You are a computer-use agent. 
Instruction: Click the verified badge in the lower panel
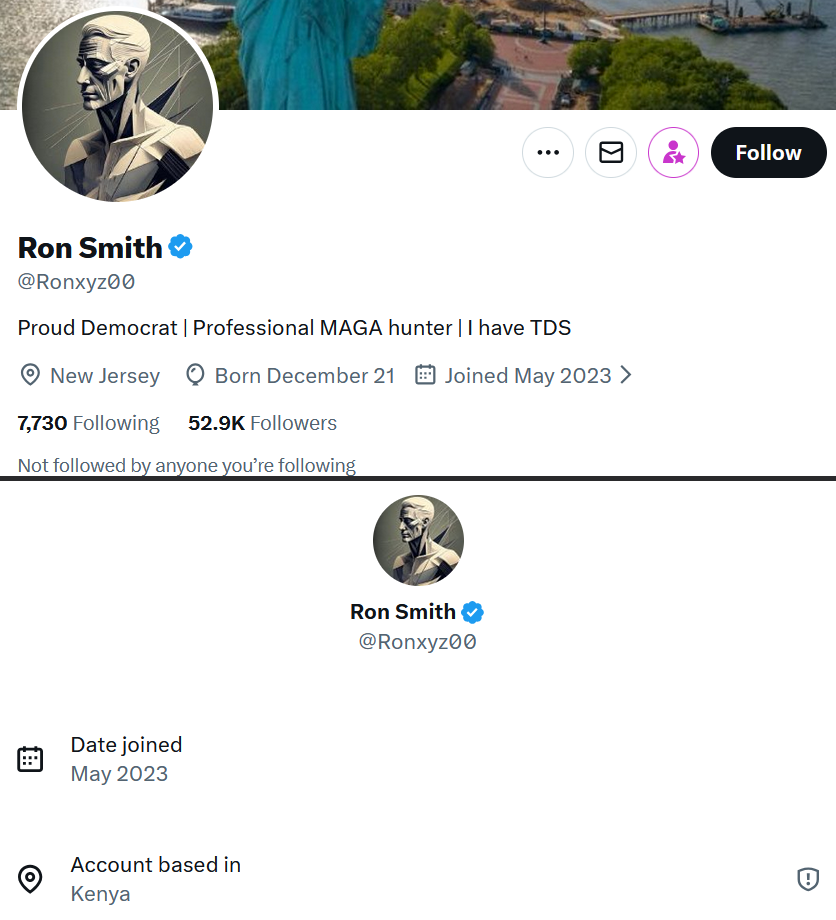[x=472, y=612]
